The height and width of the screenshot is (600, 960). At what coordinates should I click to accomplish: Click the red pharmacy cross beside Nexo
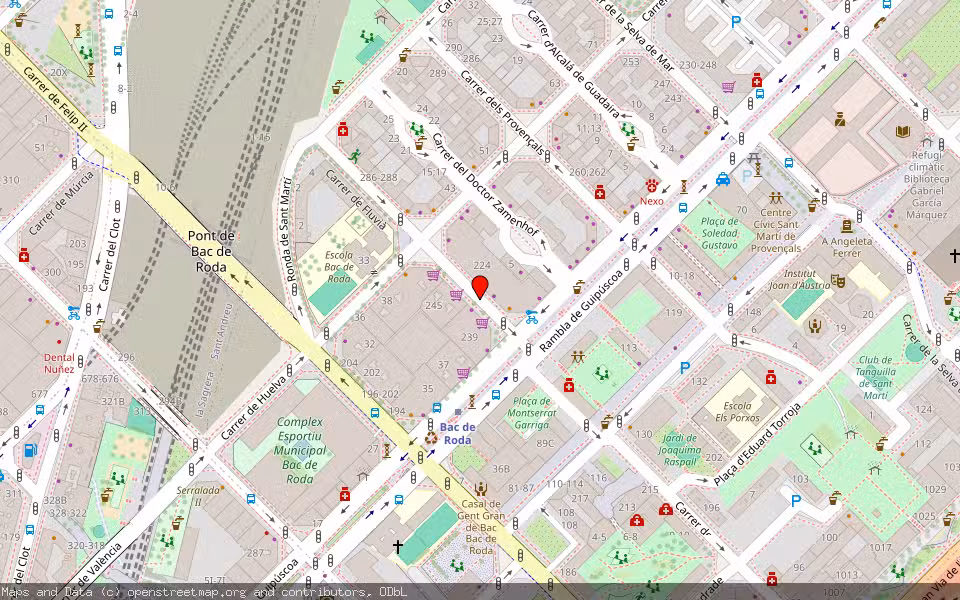tap(653, 187)
